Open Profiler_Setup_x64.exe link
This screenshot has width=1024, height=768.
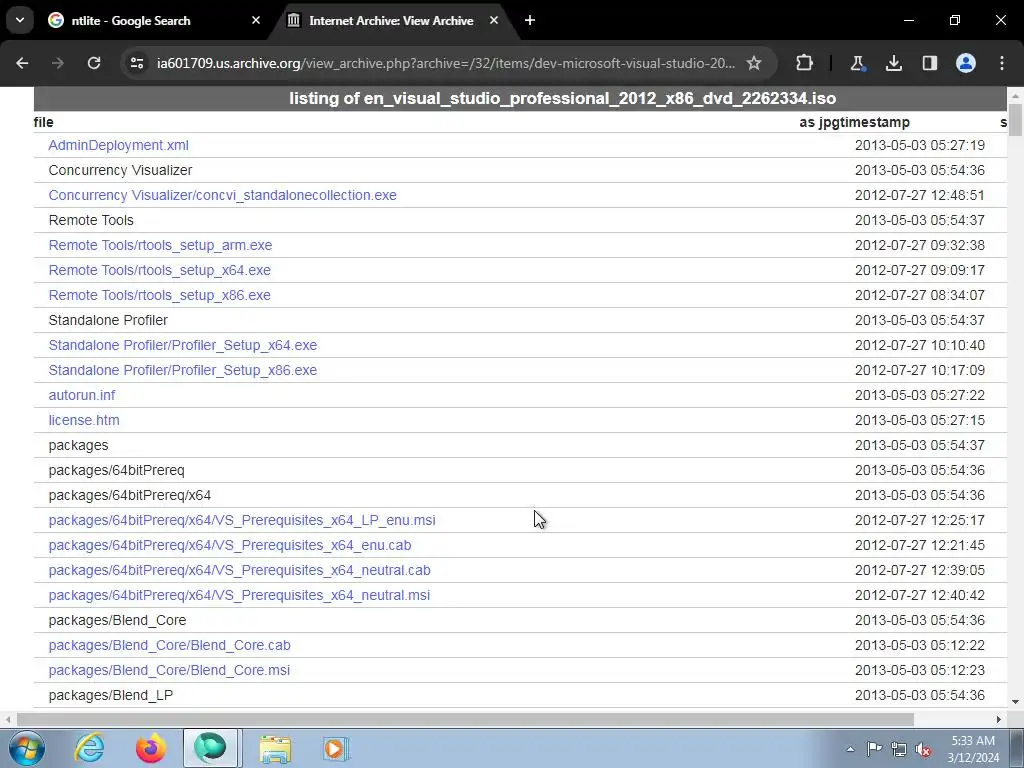pos(183,345)
